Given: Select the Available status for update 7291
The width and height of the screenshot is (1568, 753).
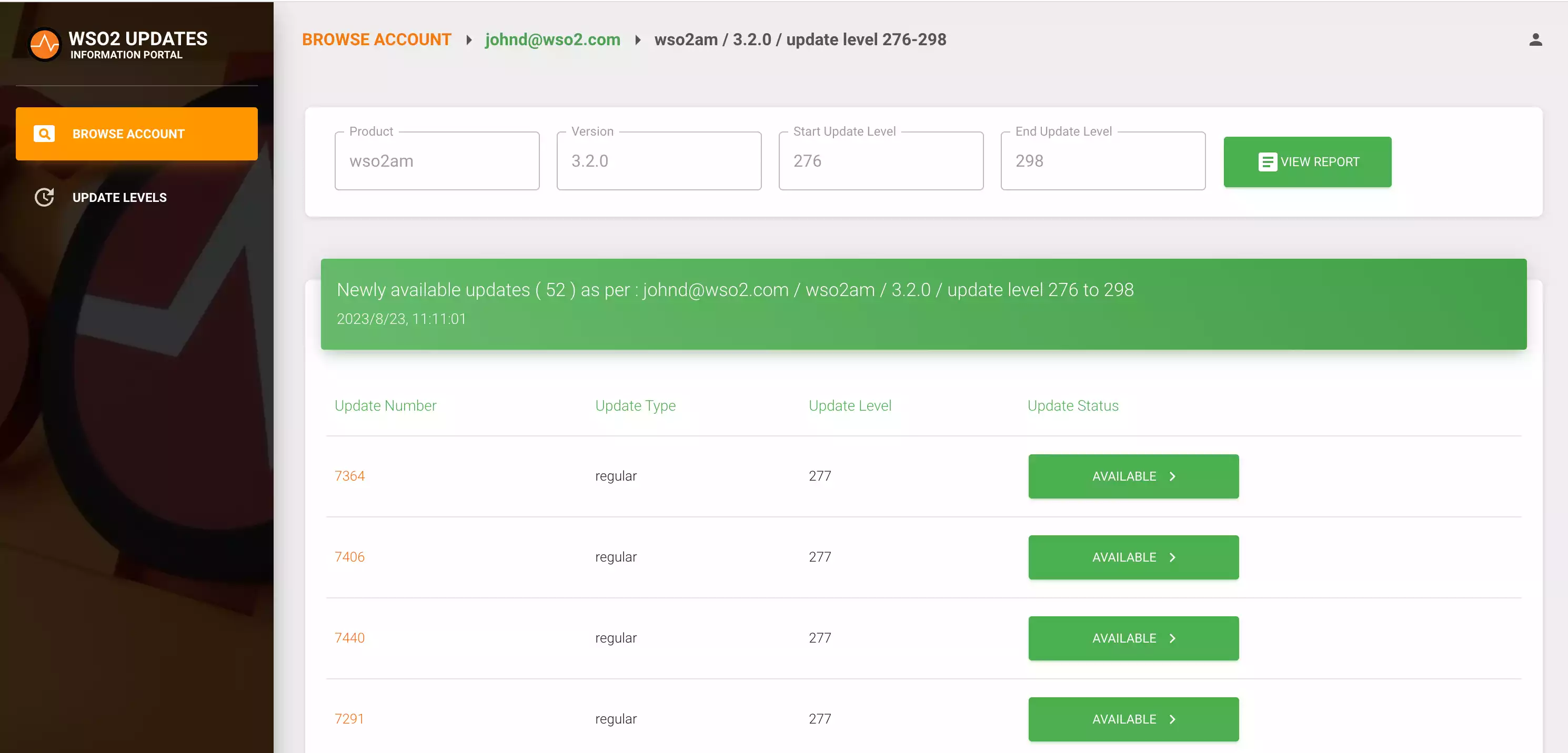Looking at the screenshot, I should (x=1133, y=719).
